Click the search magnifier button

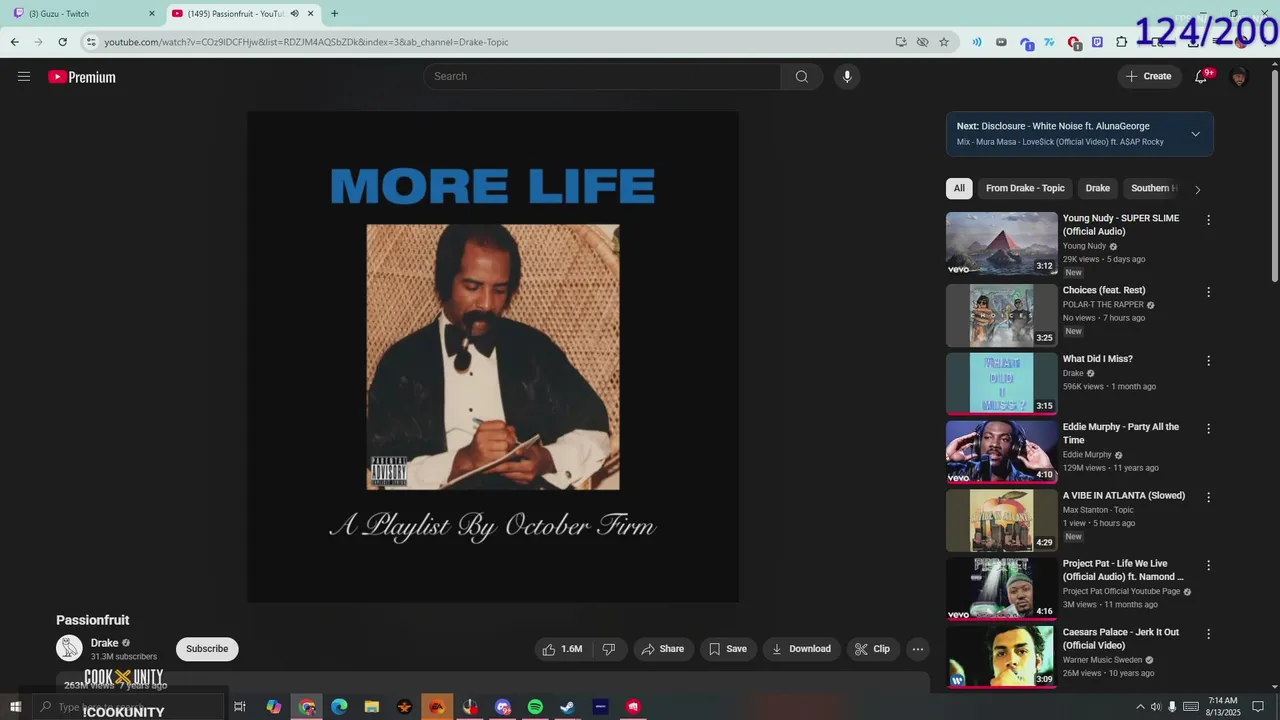pyautogui.click(x=802, y=77)
